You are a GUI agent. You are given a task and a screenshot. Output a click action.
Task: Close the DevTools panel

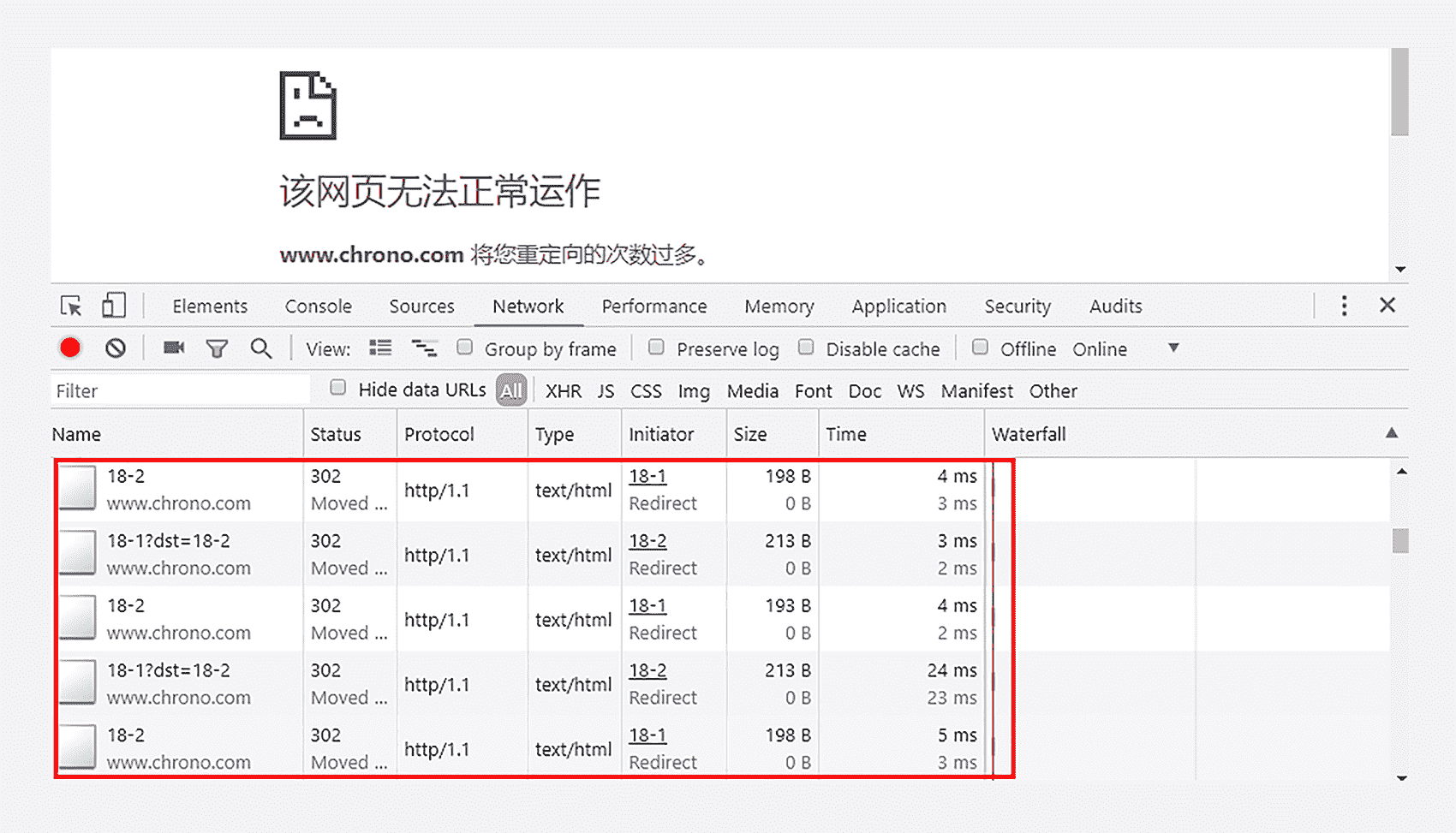click(1387, 305)
